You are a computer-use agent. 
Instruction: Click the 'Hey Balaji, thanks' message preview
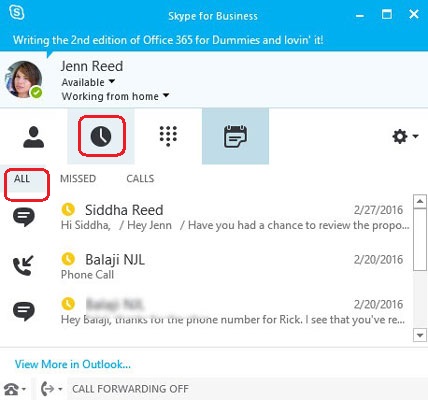click(x=233, y=320)
